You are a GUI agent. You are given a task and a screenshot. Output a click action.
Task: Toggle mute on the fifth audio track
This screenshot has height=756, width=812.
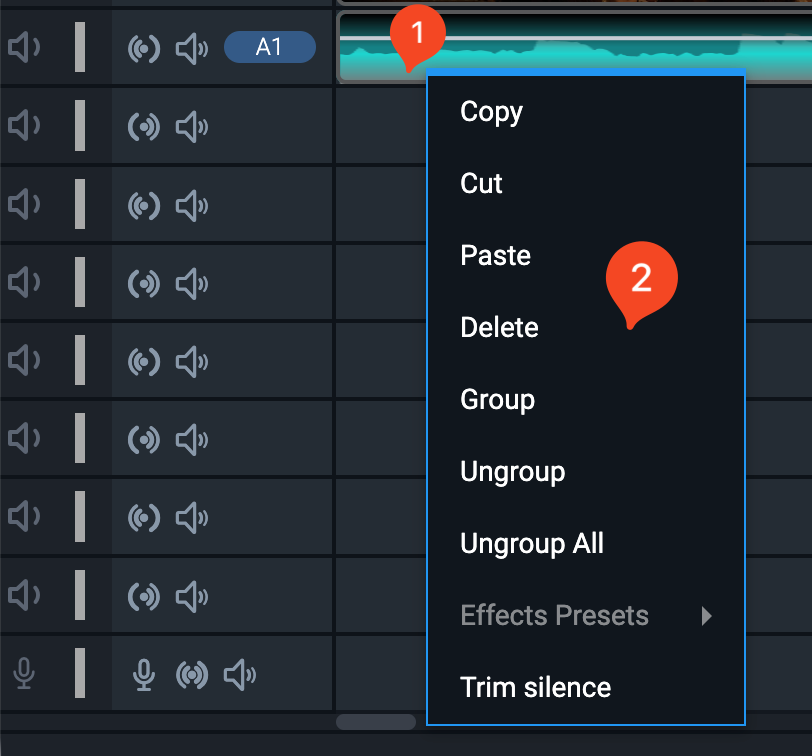tap(24, 360)
